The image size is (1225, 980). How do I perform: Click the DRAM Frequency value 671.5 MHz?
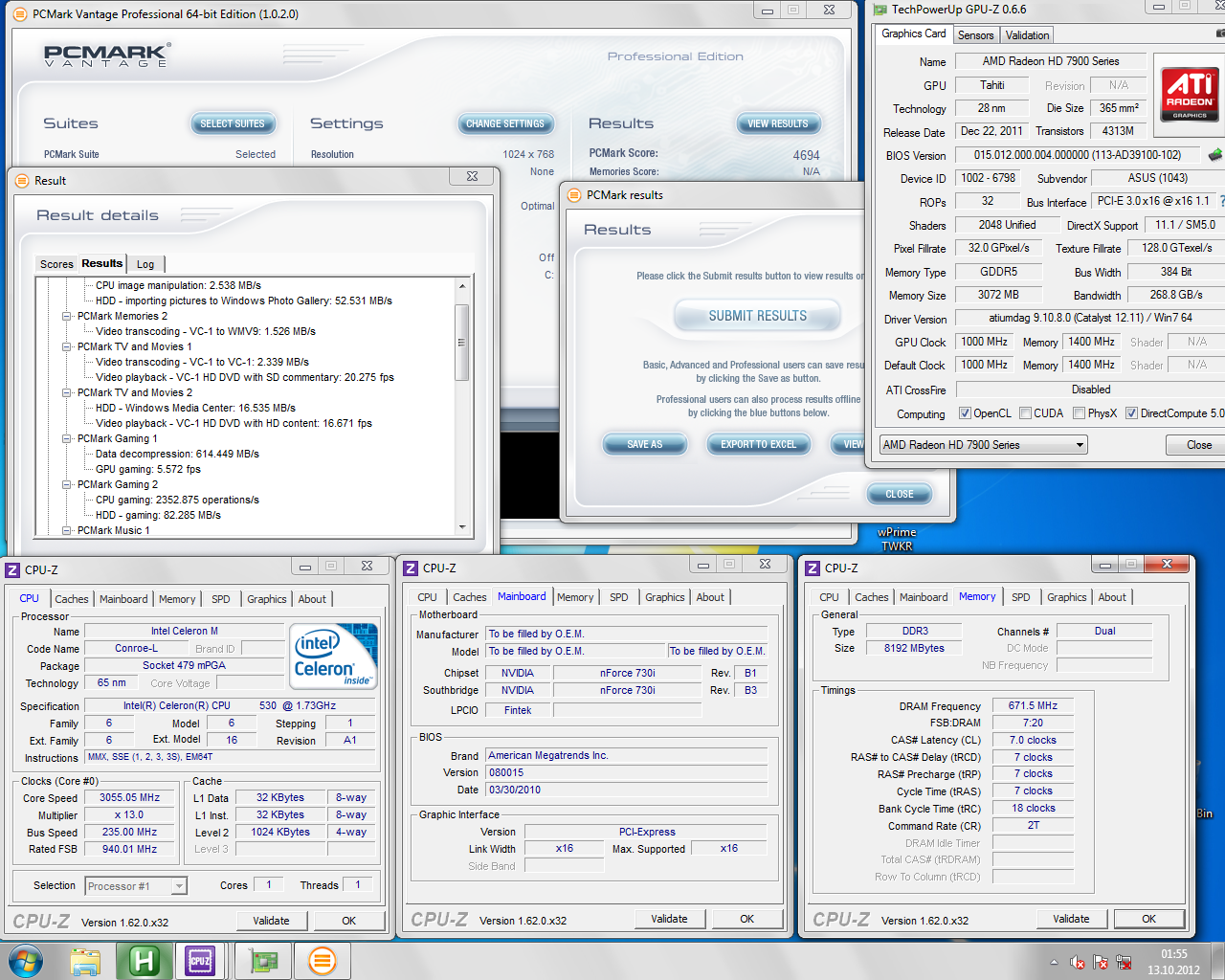(x=1033, y=705)
